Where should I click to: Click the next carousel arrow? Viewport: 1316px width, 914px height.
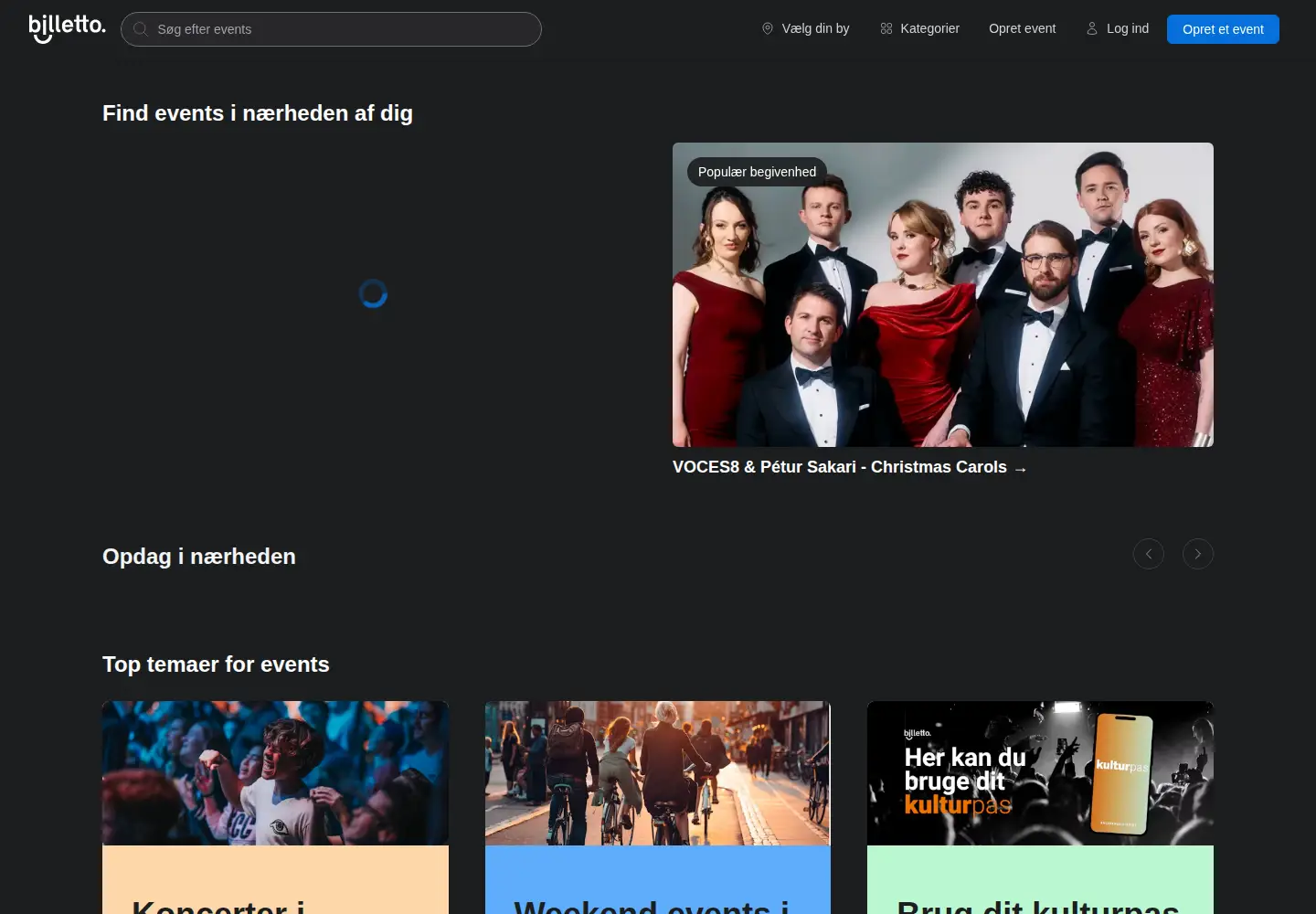(1198, 554)
